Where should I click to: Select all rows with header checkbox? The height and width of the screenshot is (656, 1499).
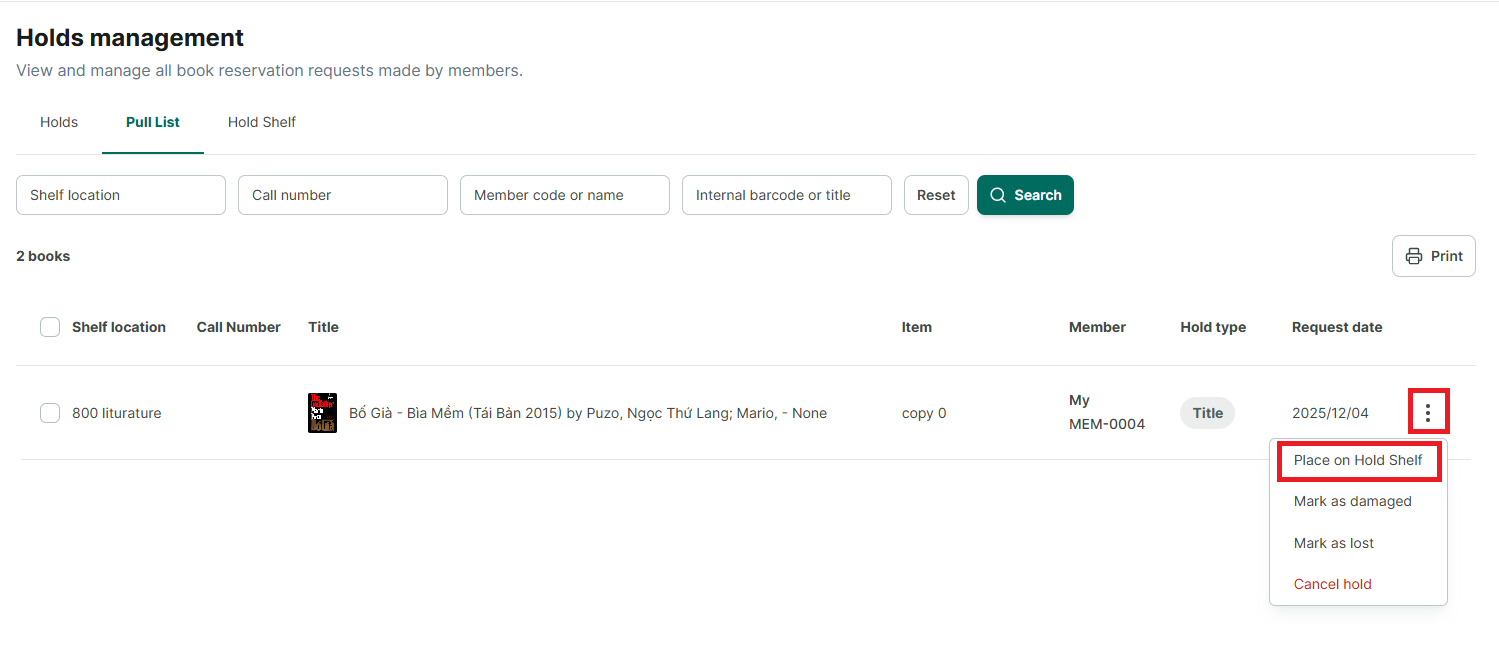[50, 327]
